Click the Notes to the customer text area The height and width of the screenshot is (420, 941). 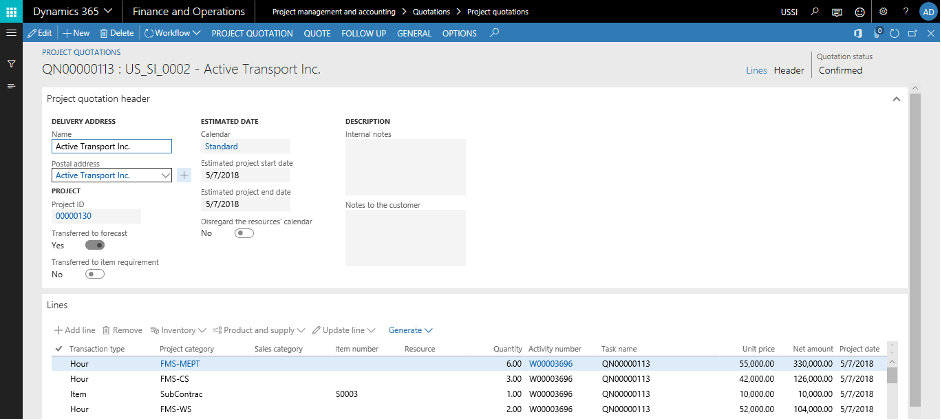(x=406, y=238)
